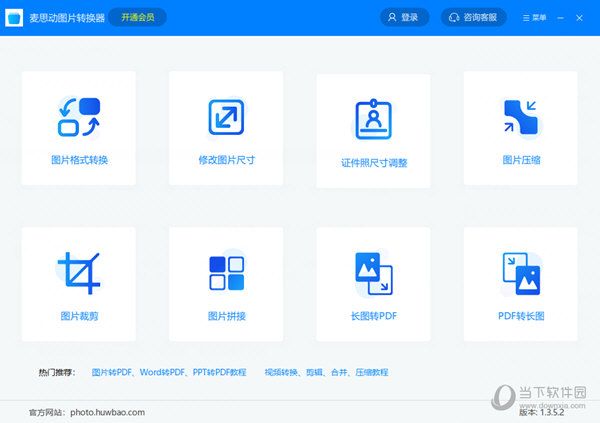Screen dimensions: 600x423
Task: Contact support via 咨询客服 button
Action: pos(471,17)
